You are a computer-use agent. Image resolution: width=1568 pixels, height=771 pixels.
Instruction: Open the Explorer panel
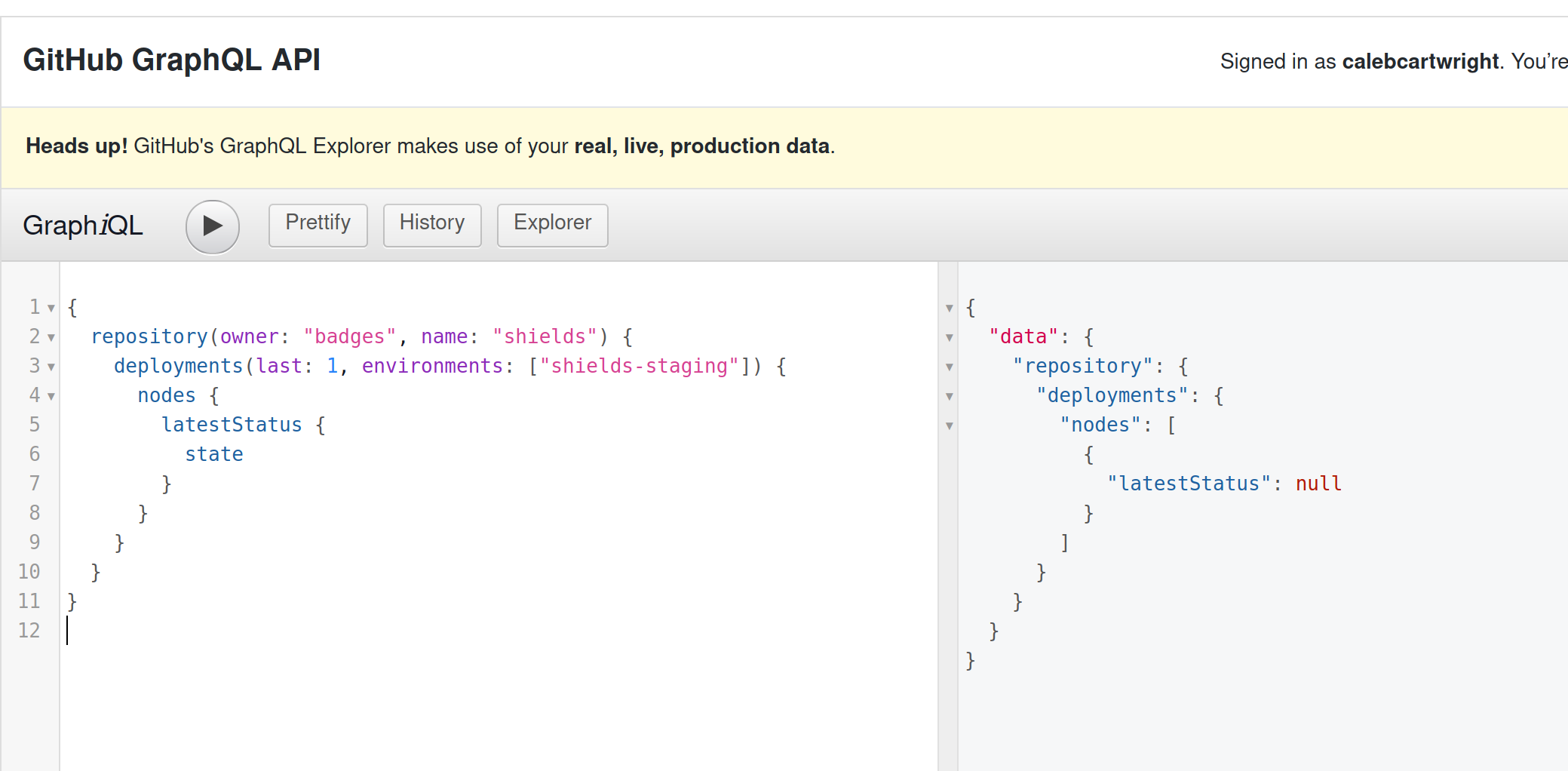[553, 225]
